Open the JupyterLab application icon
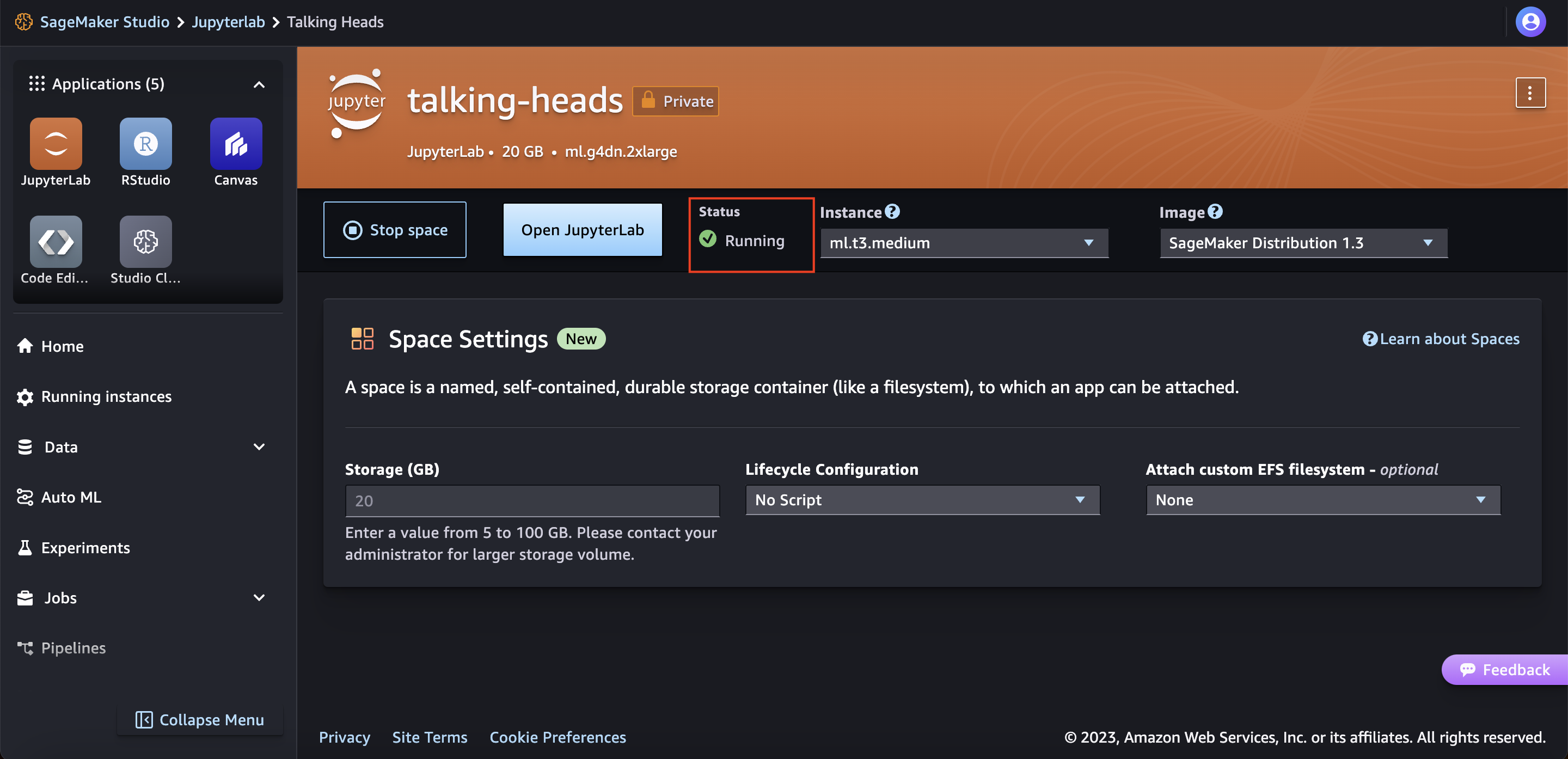Viewport: 1568px width, 759px height. pos(56,144)
